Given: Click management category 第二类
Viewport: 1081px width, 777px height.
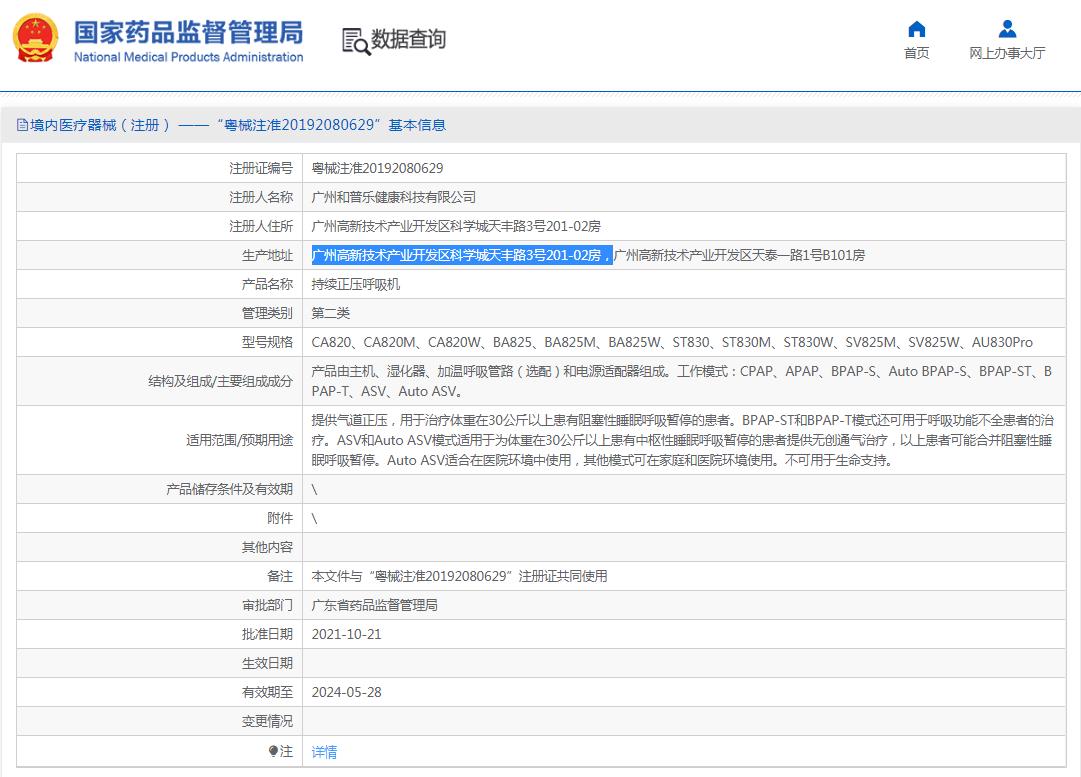Looking at the screenshot, I should tap(331, 313).
